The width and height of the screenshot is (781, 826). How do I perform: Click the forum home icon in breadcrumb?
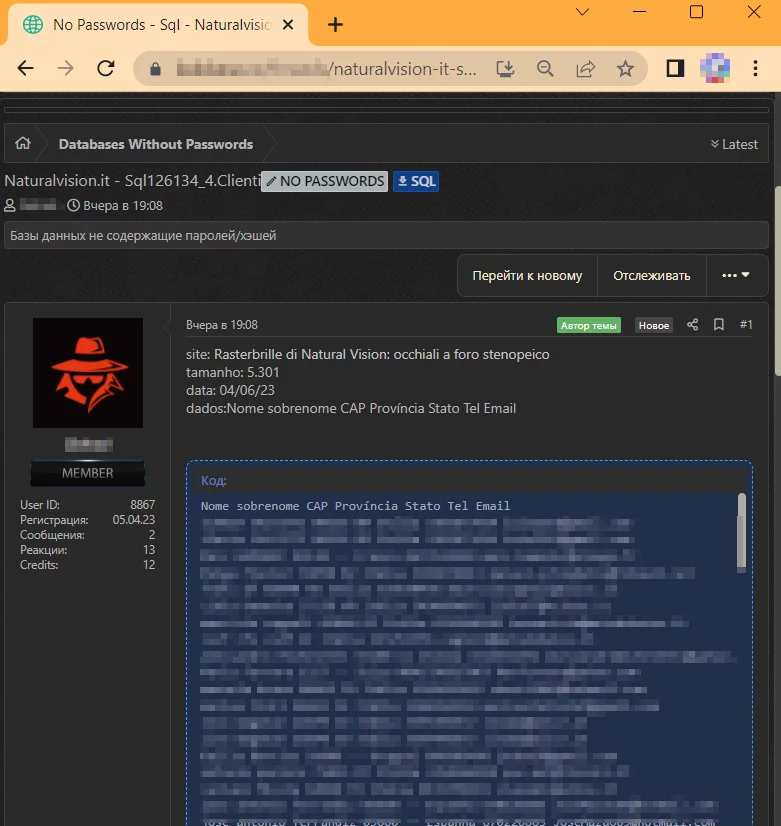[x=22, y=144]
